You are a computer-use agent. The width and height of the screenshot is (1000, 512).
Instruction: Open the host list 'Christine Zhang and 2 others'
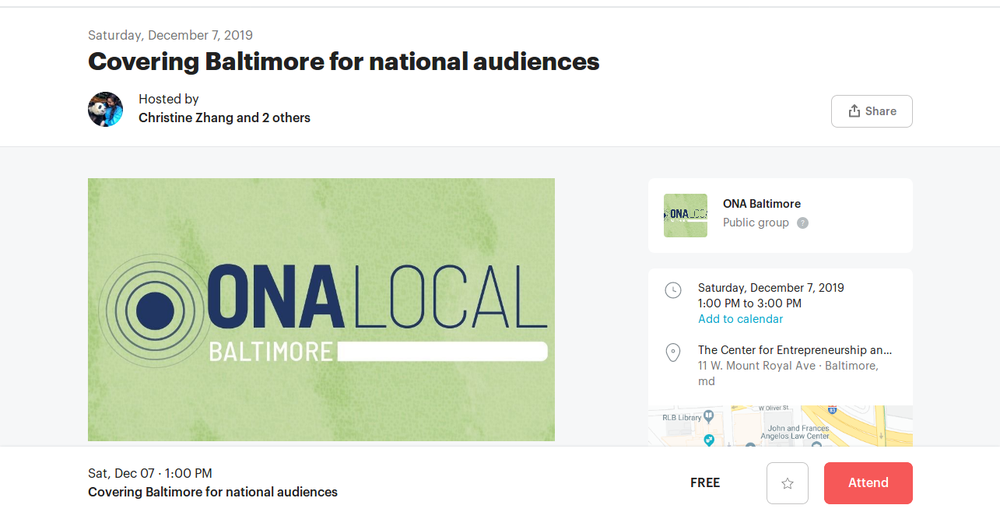pos(224,117)
